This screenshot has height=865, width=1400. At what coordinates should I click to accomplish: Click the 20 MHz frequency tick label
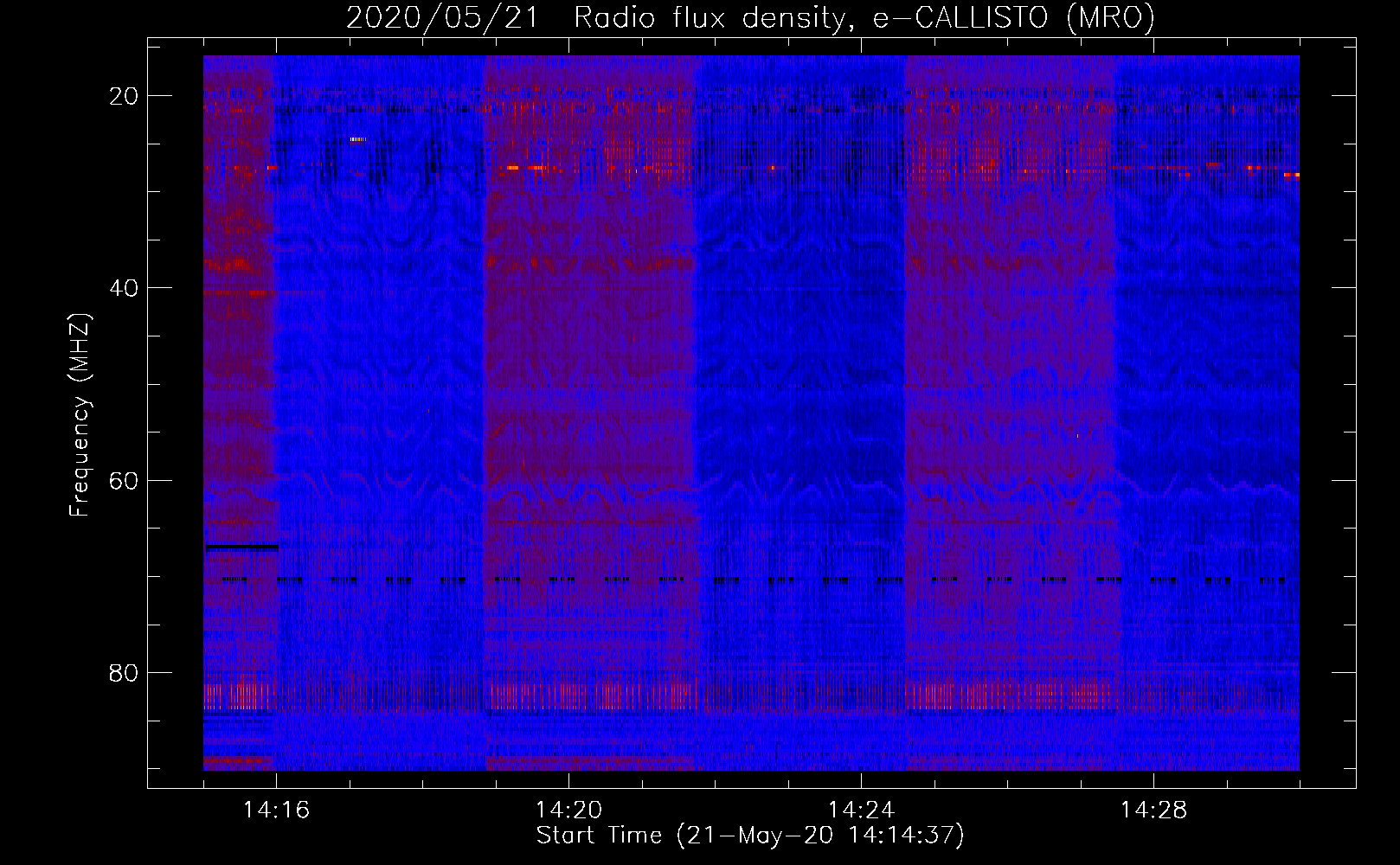click(x=124, y=96)
